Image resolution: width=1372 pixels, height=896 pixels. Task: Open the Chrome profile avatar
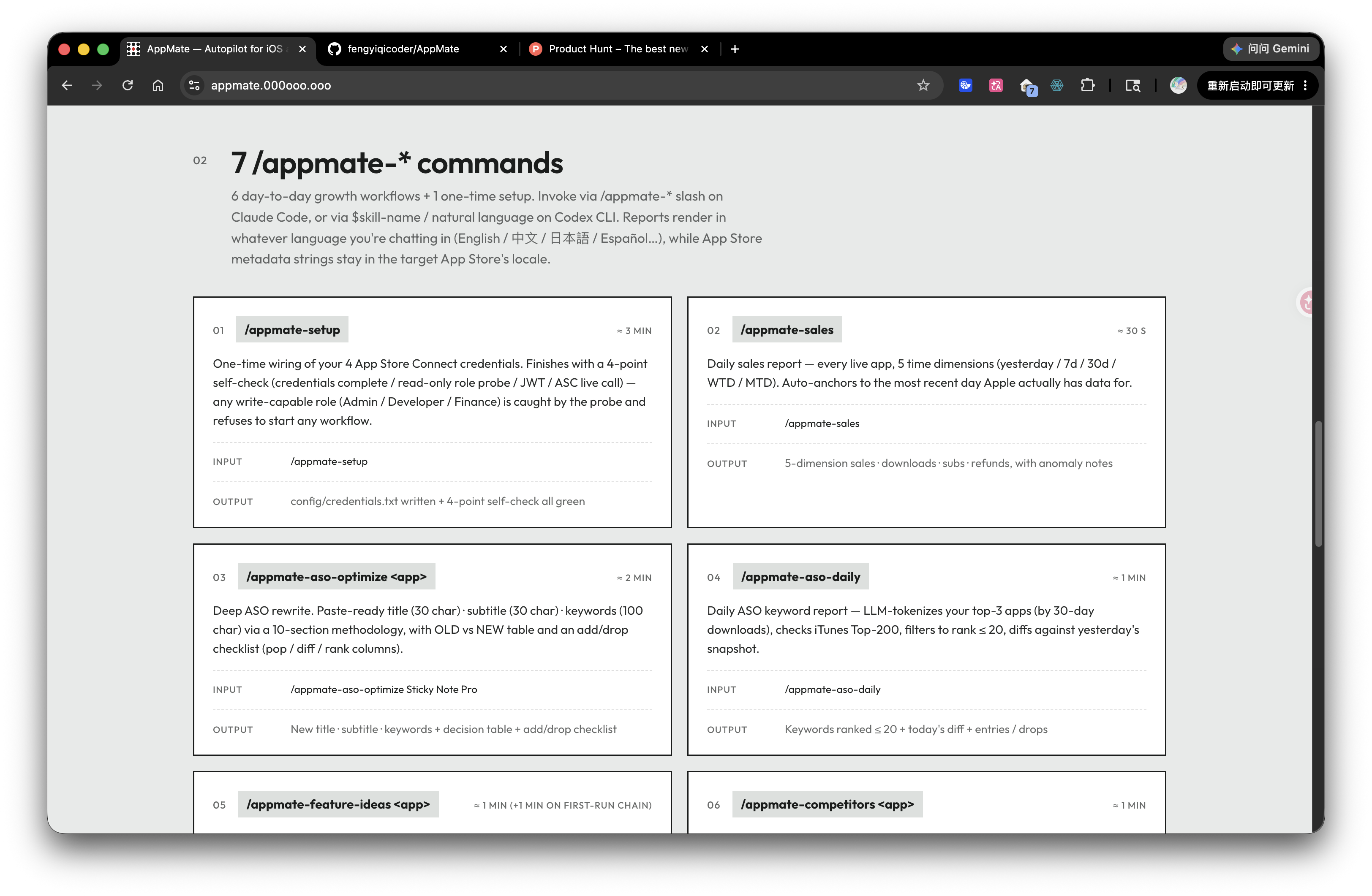coord(1178,85)
